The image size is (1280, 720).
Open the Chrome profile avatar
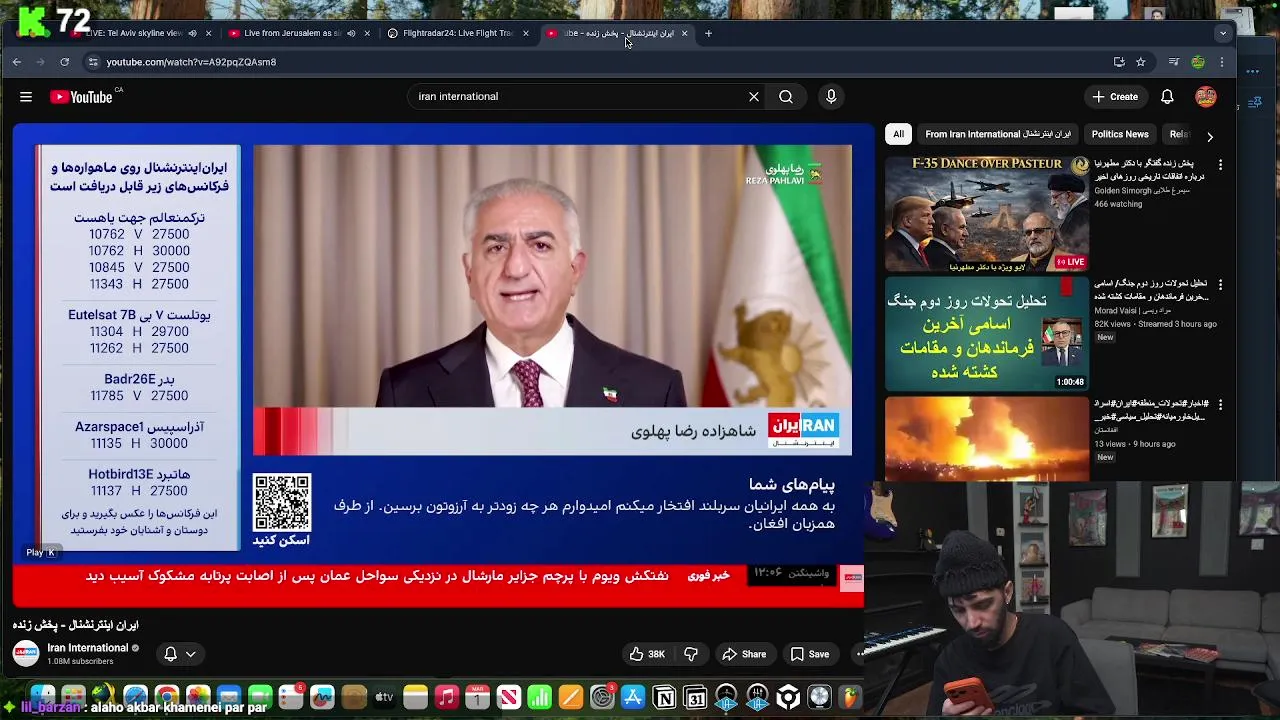coord(1198,62)
